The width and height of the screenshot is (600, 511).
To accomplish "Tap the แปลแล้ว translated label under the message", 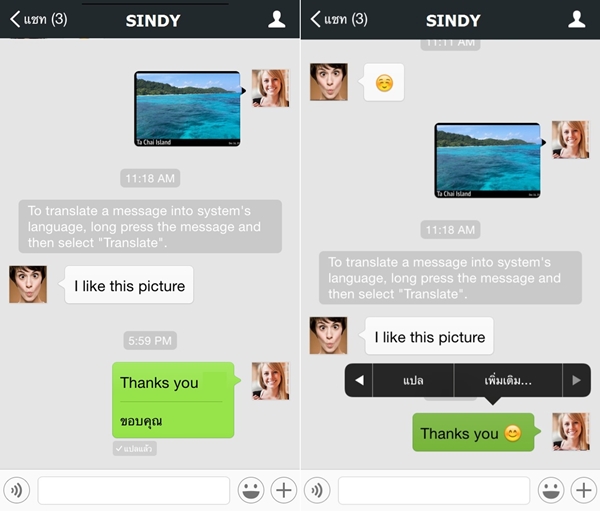I will 135,449.
